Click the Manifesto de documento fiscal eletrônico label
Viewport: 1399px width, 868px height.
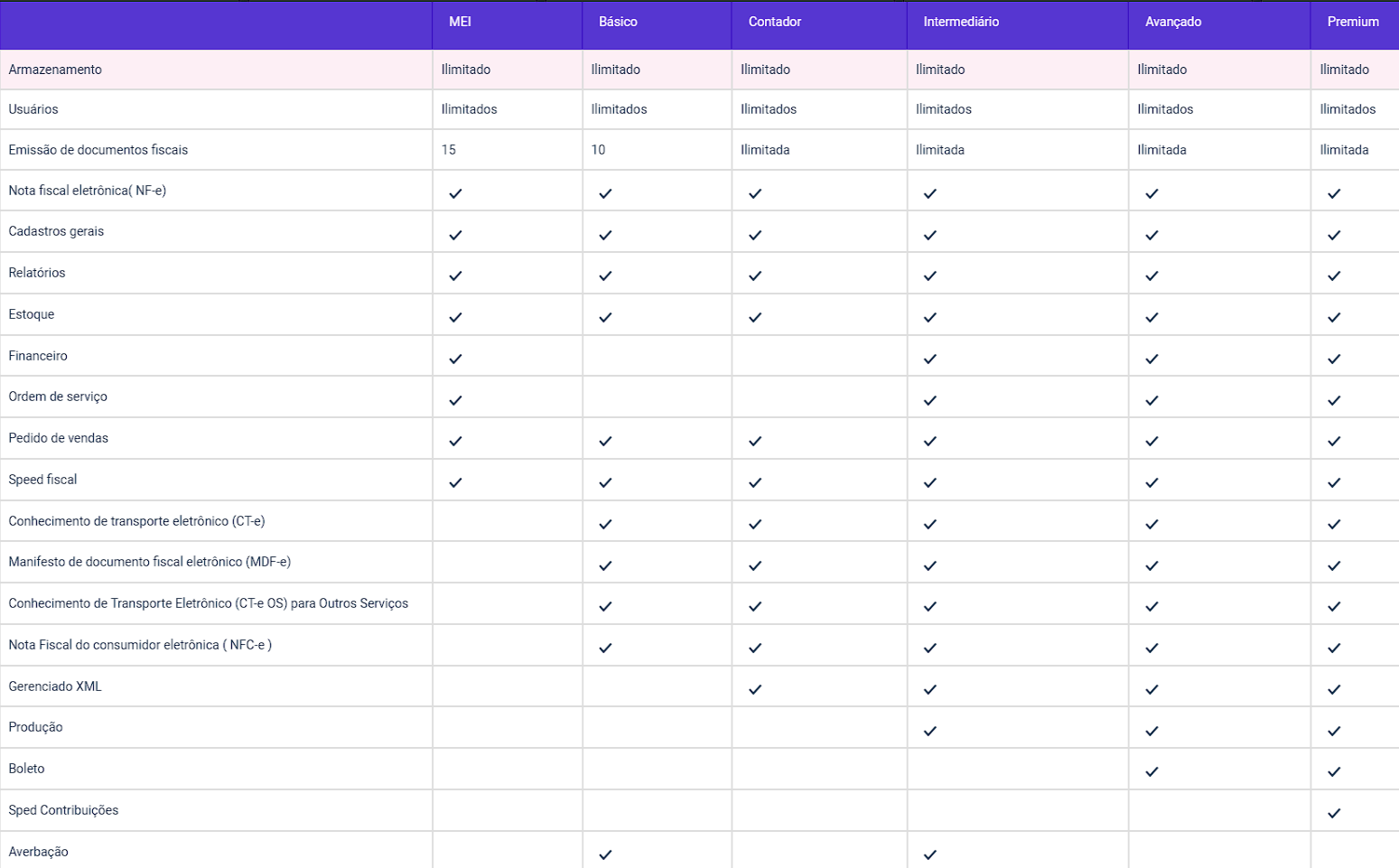[150, 562]
